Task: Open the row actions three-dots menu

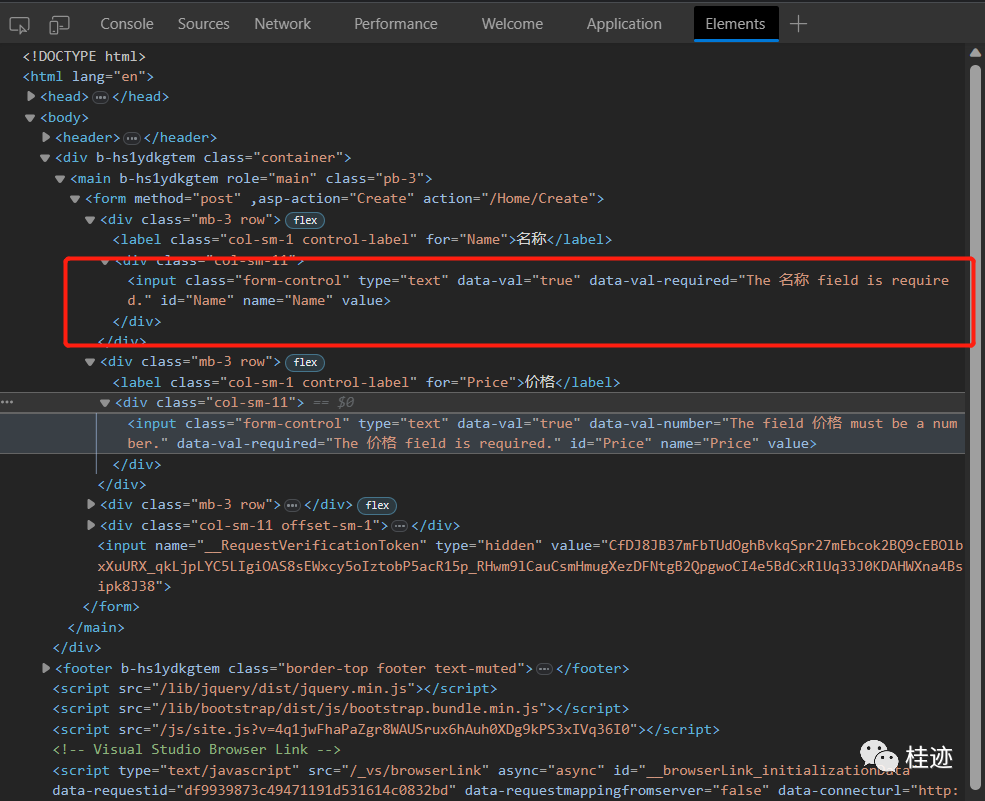Action: 7,402
